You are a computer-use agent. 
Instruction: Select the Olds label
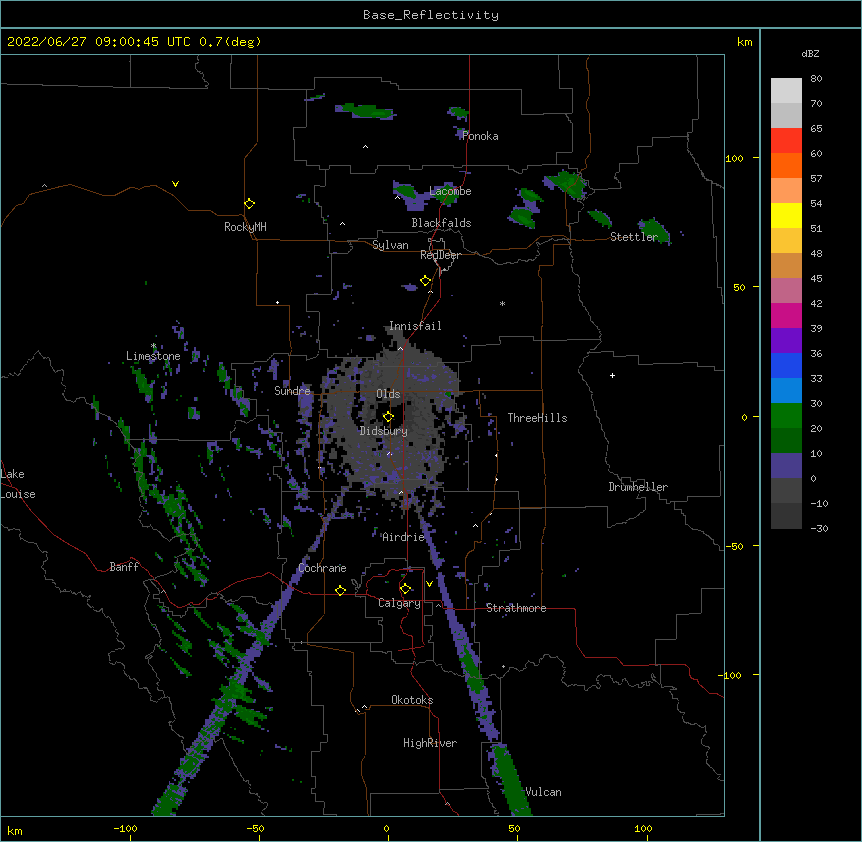point(388,394)
